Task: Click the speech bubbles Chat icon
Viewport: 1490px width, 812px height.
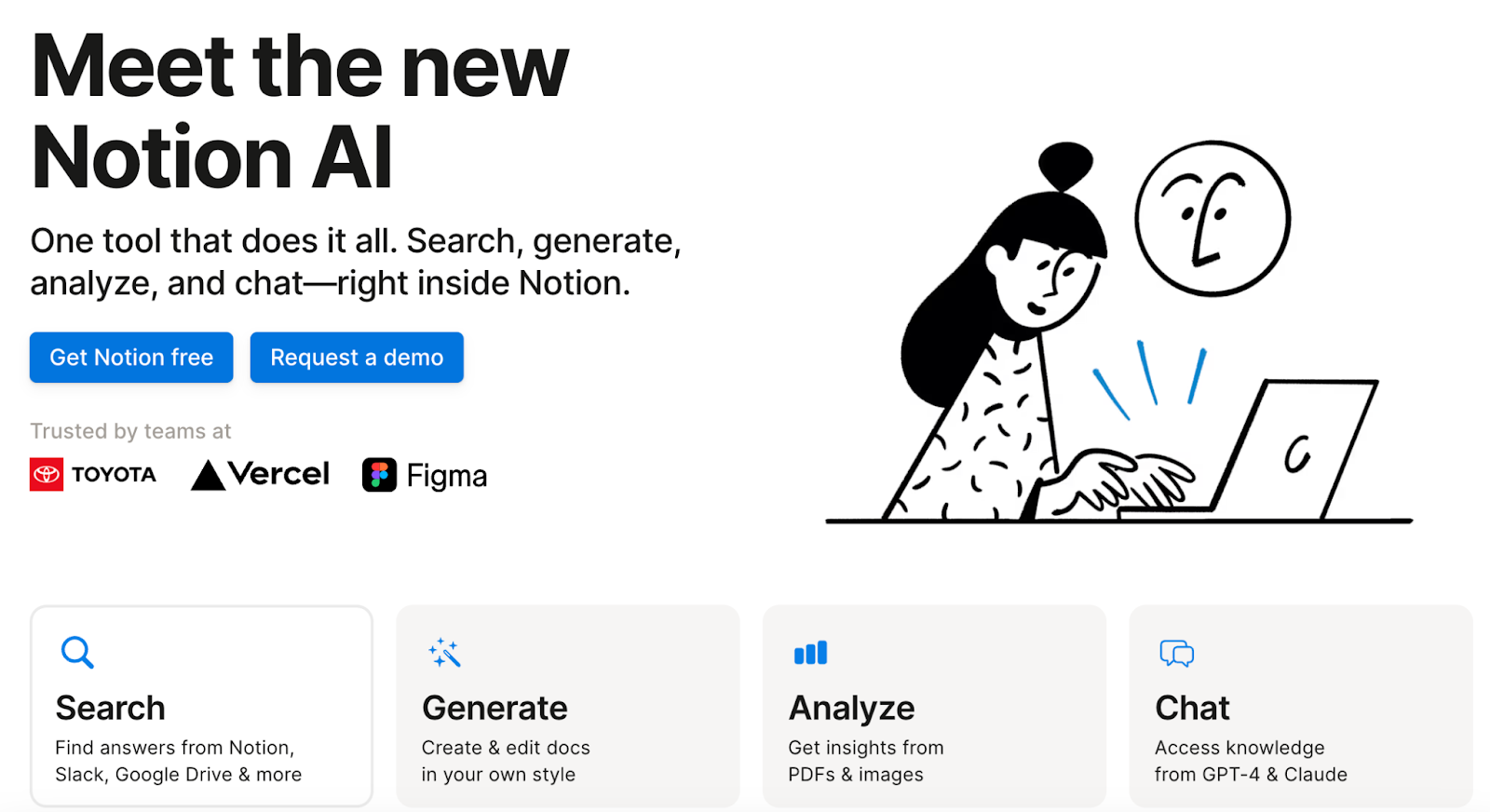Action: 1176,653
